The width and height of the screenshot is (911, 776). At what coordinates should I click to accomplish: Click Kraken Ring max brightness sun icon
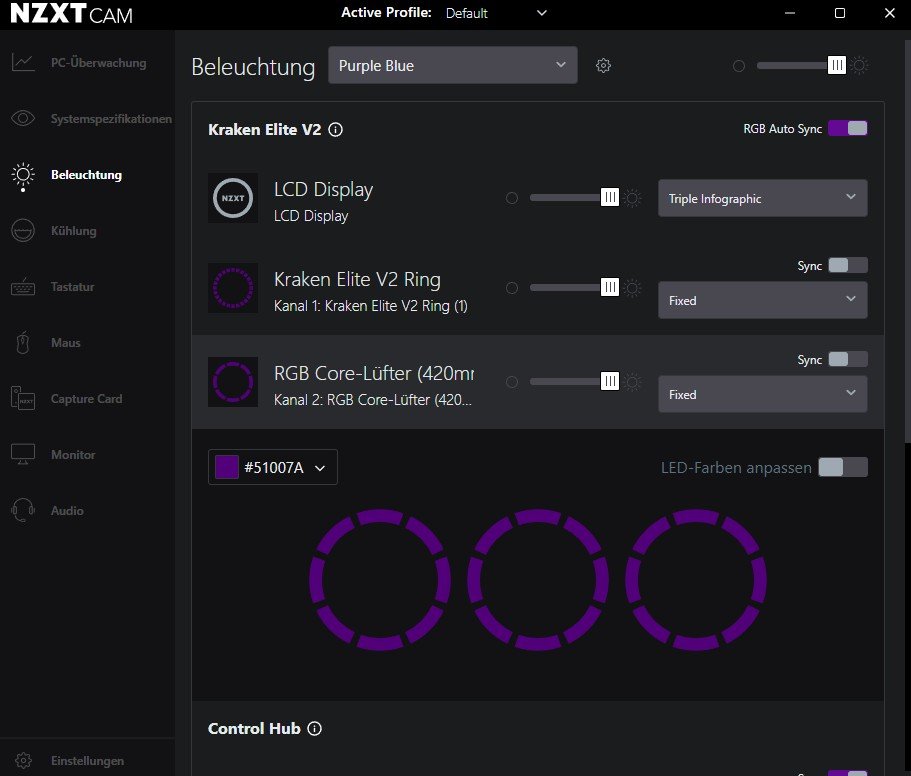pyautogui.click(x=633, y=288)
